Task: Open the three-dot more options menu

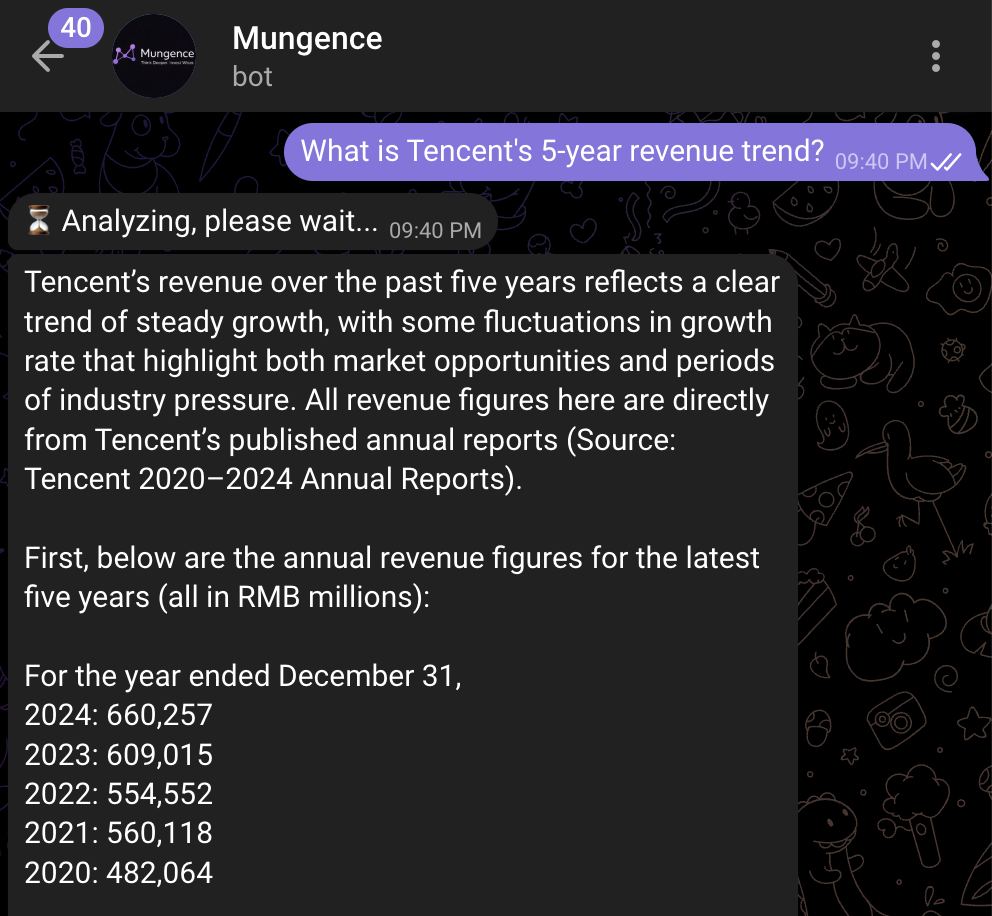Action: pyautogui.click(x=936, y=56)
